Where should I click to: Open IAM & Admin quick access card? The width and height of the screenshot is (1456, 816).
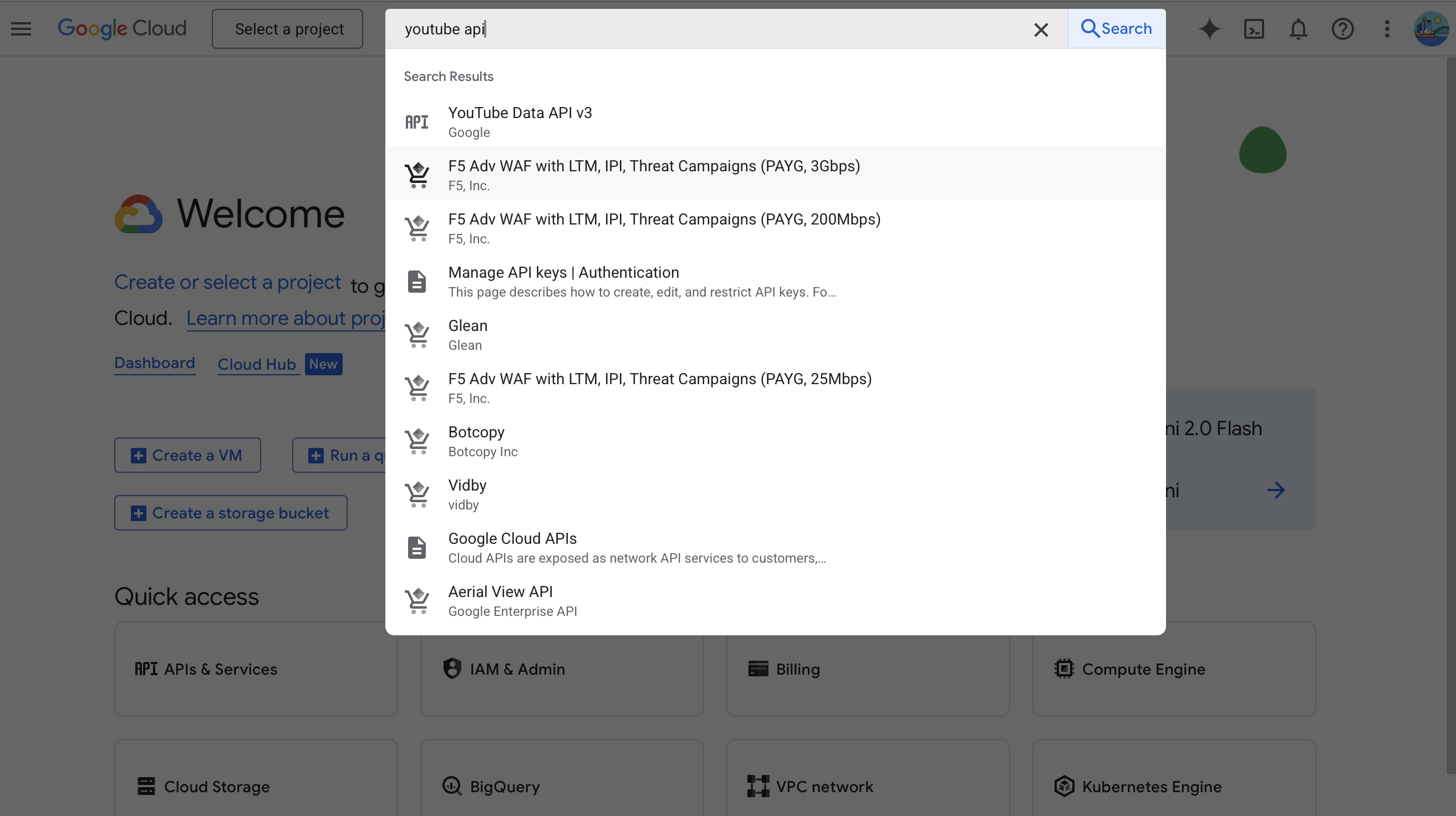coord(562,669)
